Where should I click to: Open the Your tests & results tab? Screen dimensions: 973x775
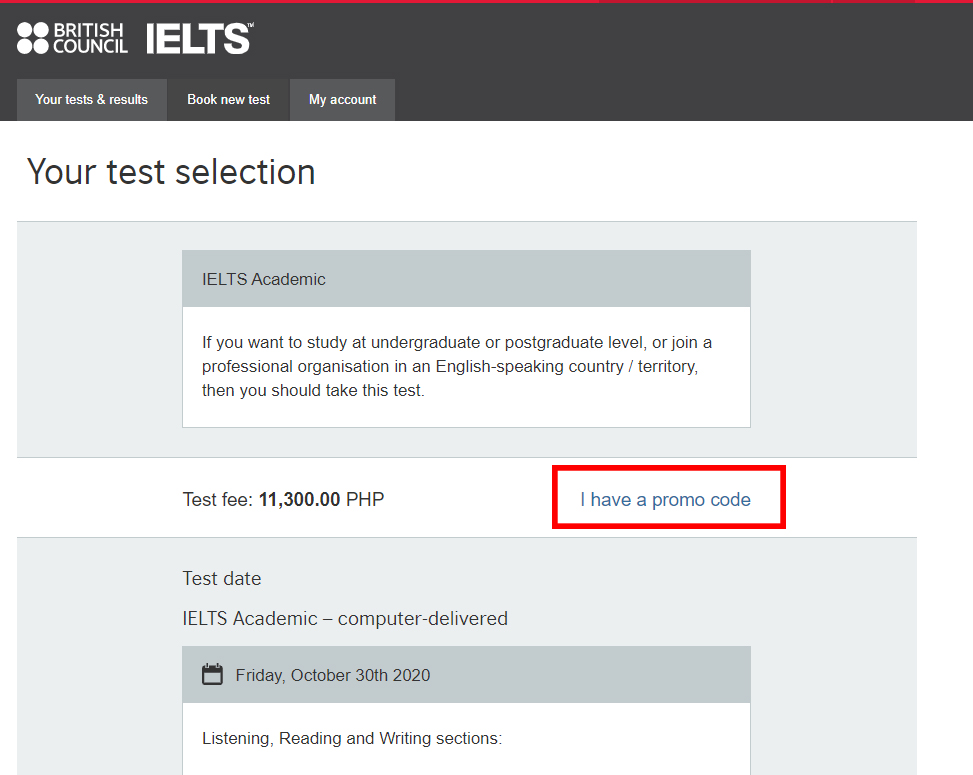point(92,99)
